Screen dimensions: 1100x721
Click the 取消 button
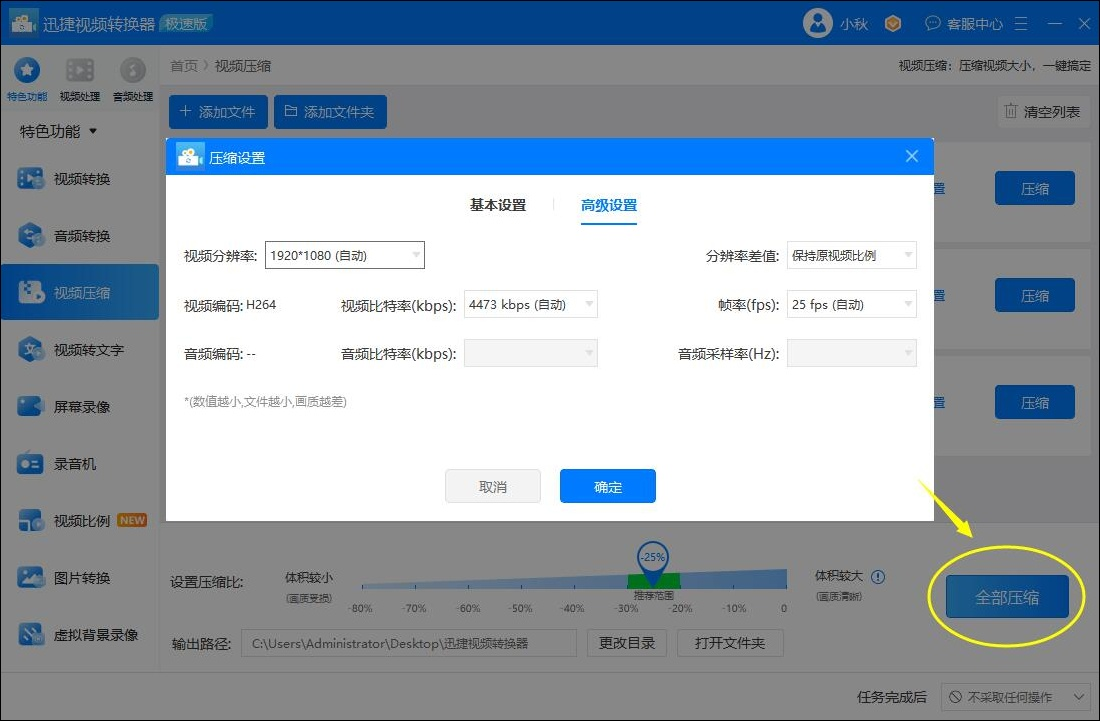tap(492, 486)
